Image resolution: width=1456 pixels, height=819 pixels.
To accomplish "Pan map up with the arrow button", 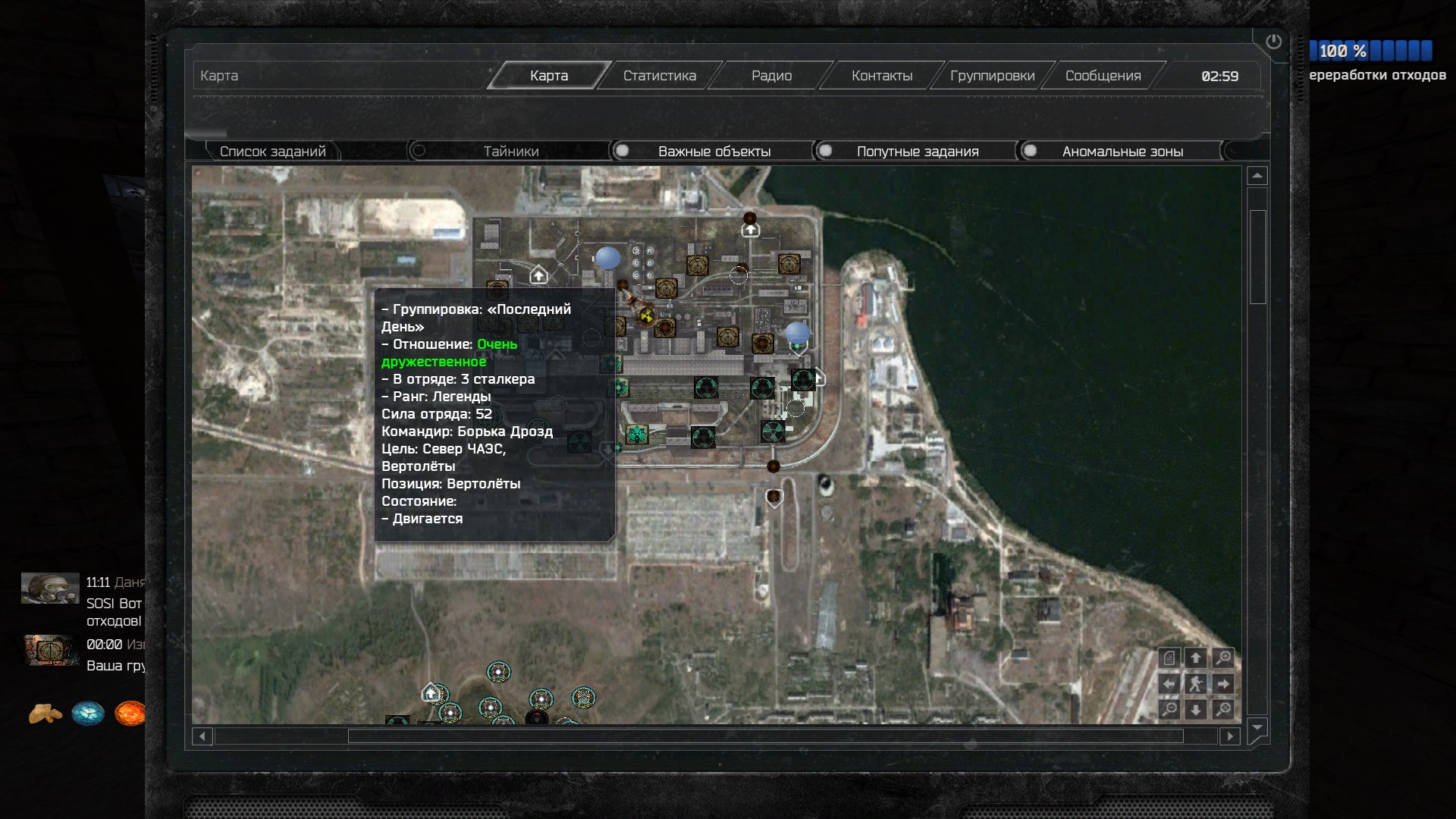I will (x=1196, y=658).
